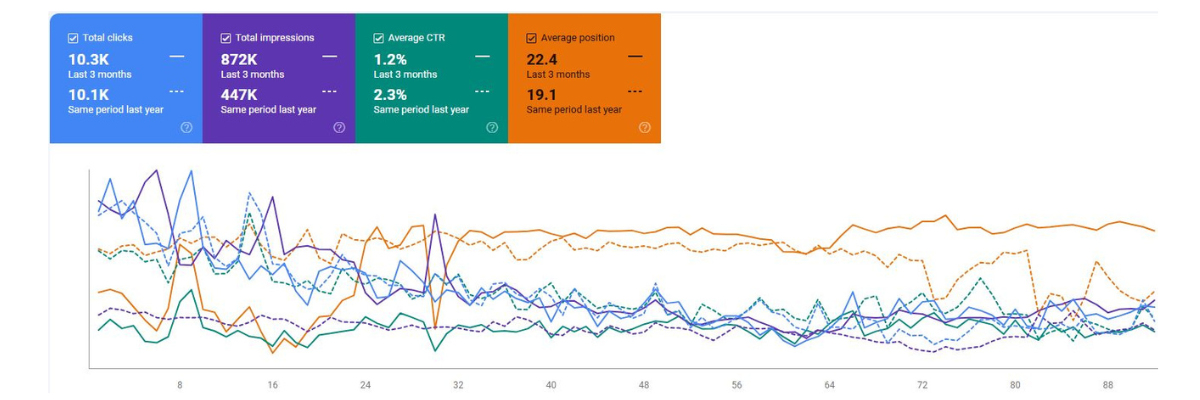Click dashed line legend marker beside 19.1
Image resolution: width=1200 pixels, height=400 pixels.
click(635, 91)
